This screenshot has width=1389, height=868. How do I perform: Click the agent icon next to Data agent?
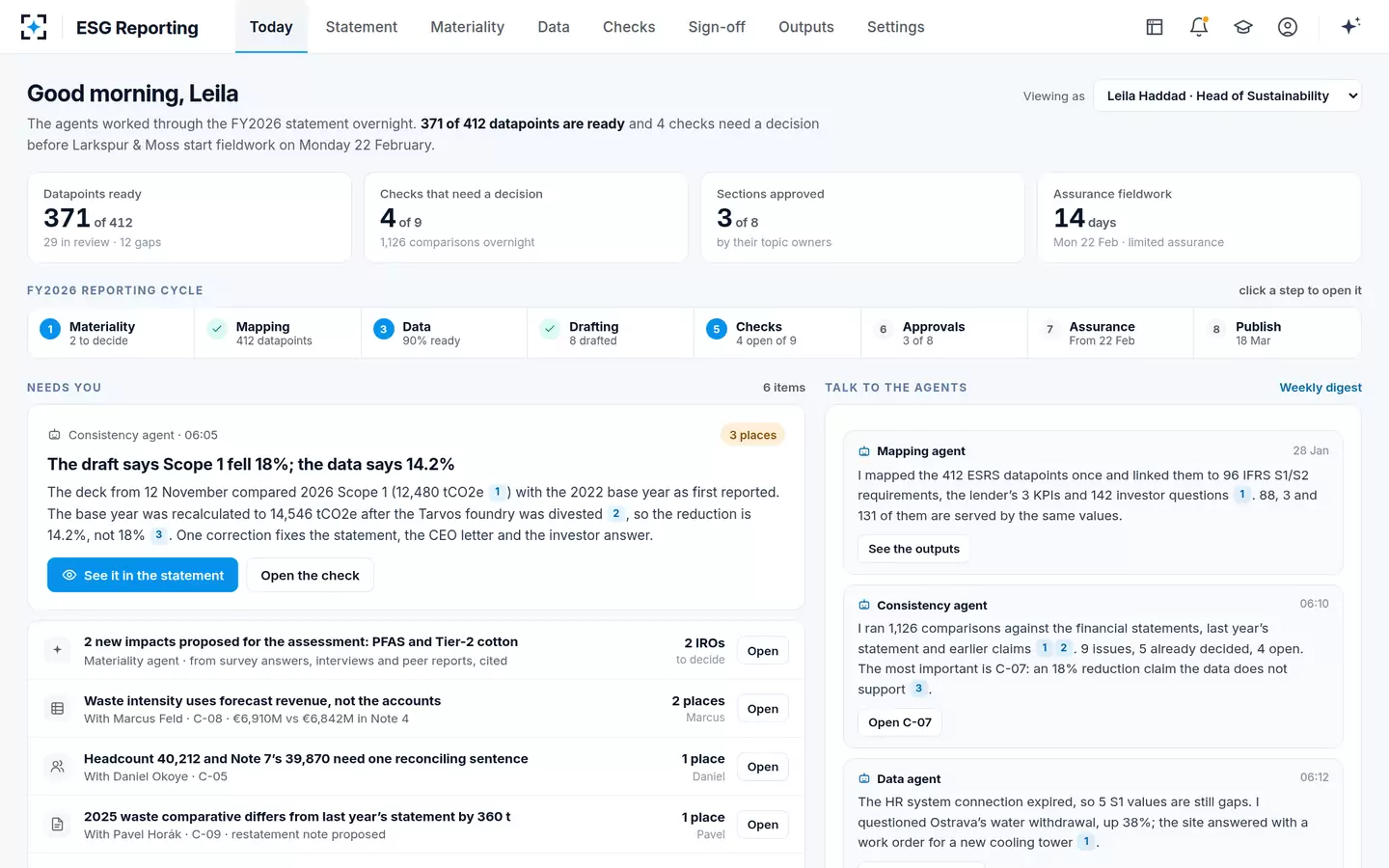point(864,779)
